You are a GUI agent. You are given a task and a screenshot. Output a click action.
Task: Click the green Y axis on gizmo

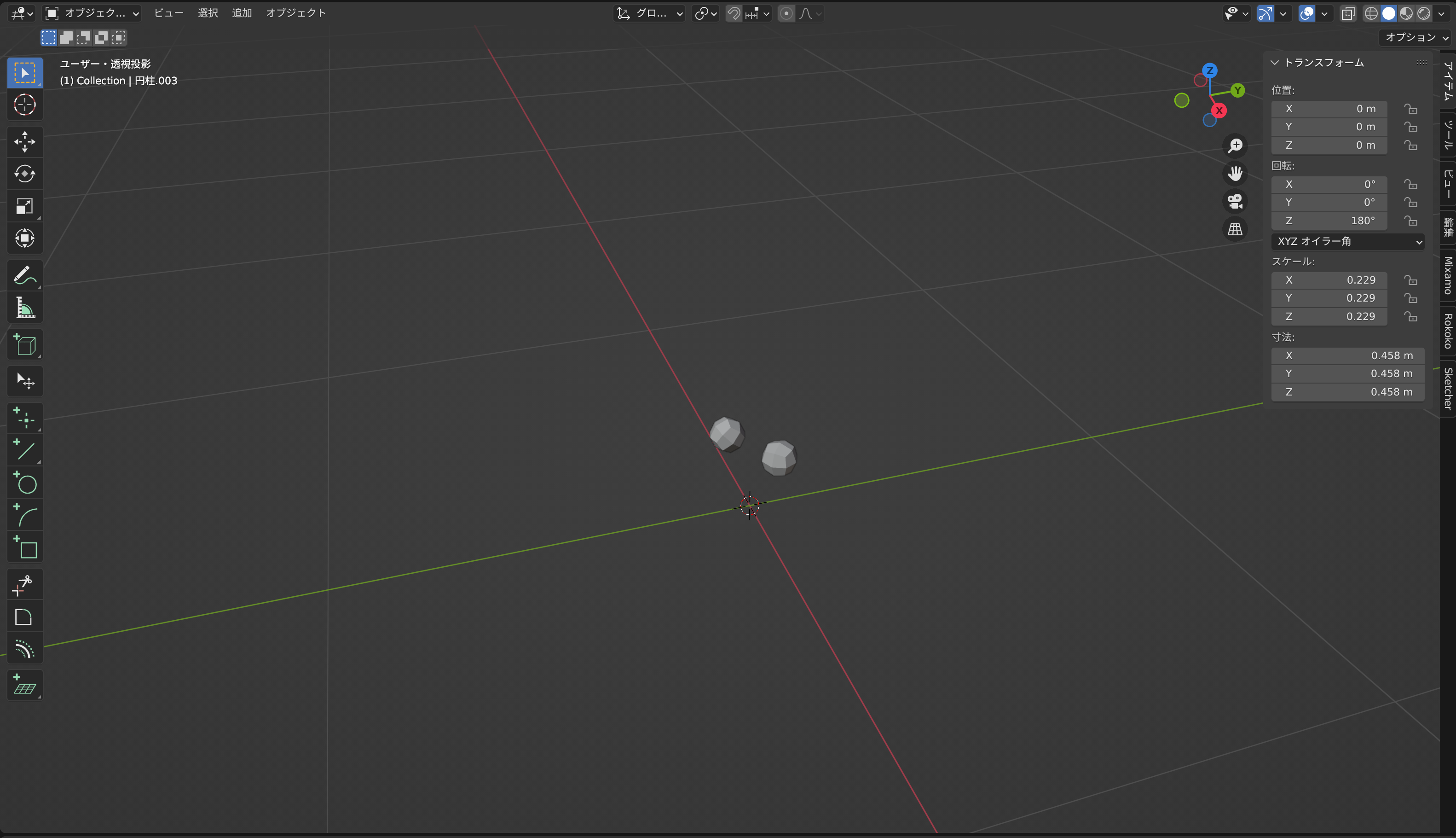(1237, 90)
